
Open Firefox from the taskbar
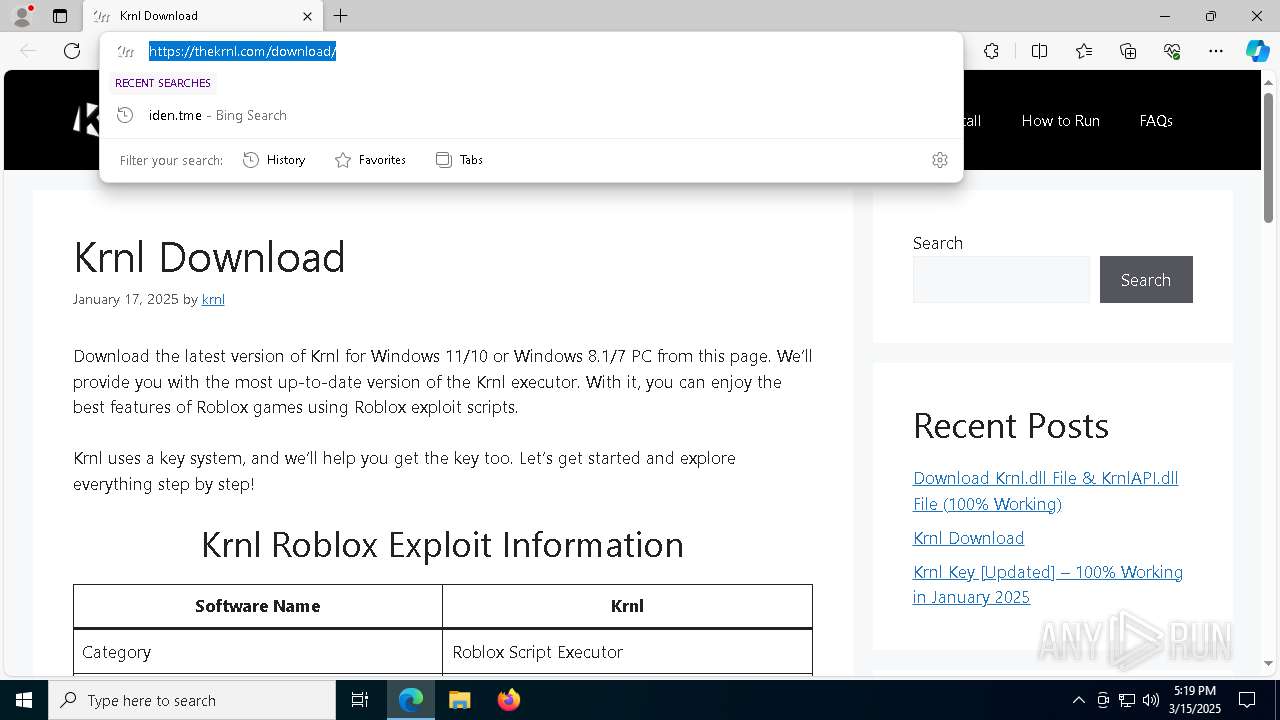click(508, 700)
